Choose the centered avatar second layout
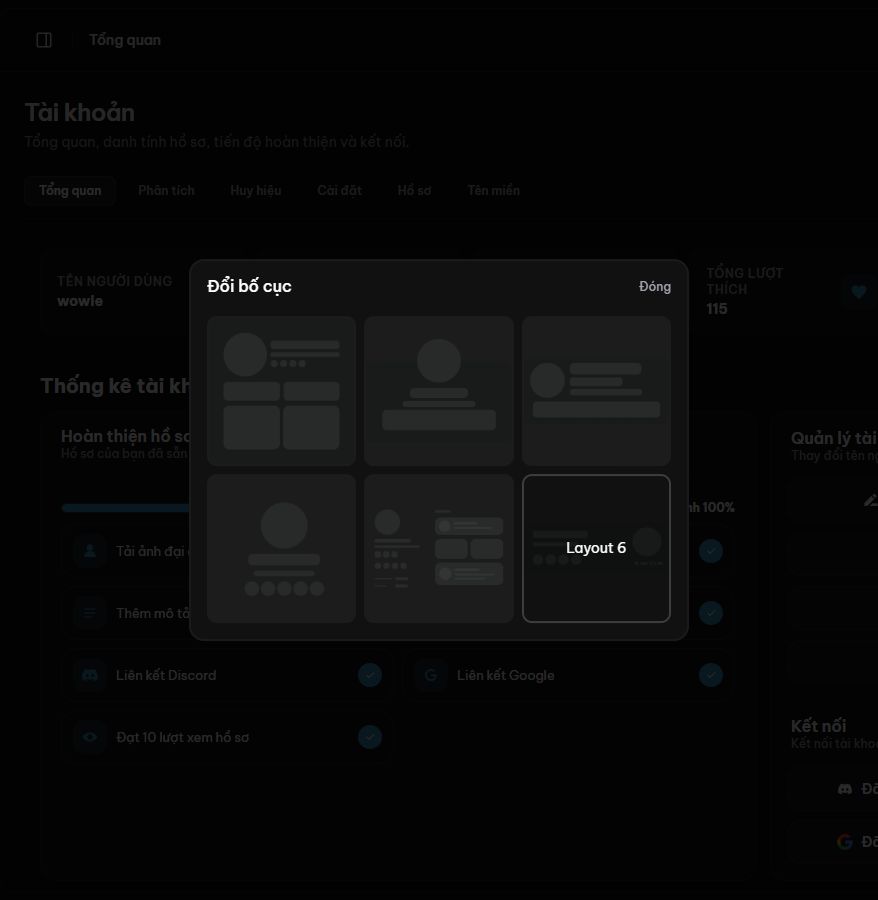The width and height of the screenshot is (878, 900). [x=438, y=391]
